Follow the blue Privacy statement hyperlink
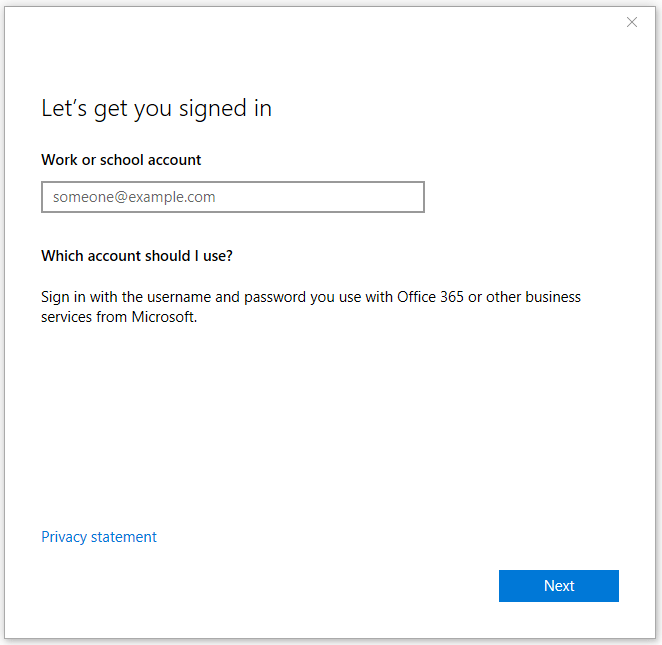 click(x=99, y=537)
